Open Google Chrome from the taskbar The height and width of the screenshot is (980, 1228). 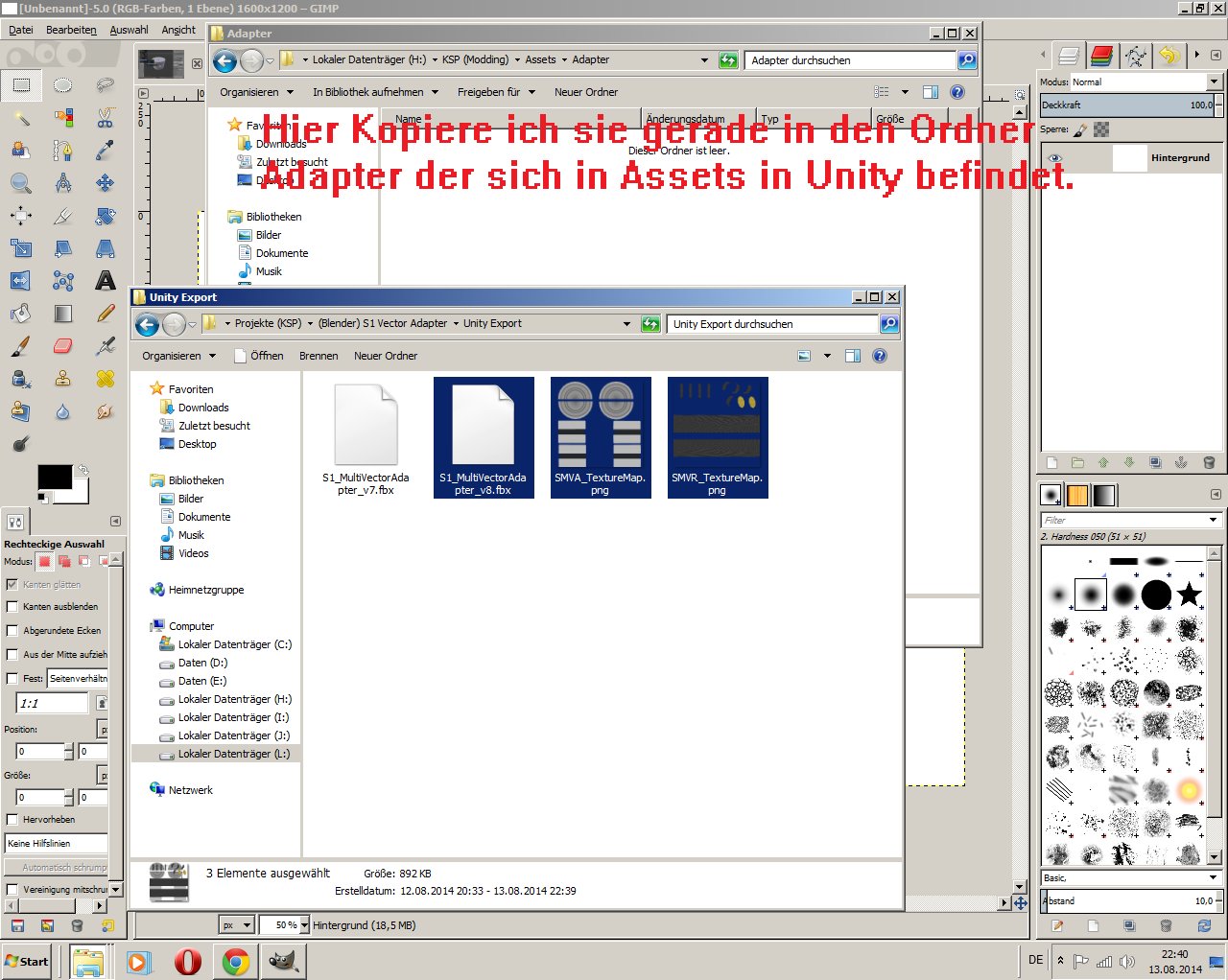[236, 961]
